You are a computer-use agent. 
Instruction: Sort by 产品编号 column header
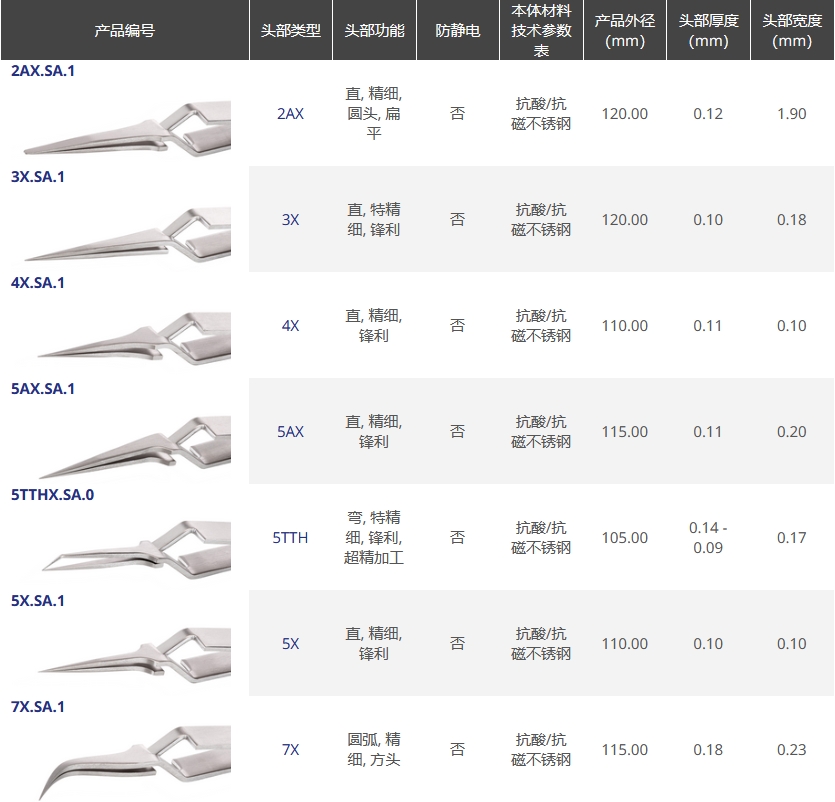click(124, 30)
